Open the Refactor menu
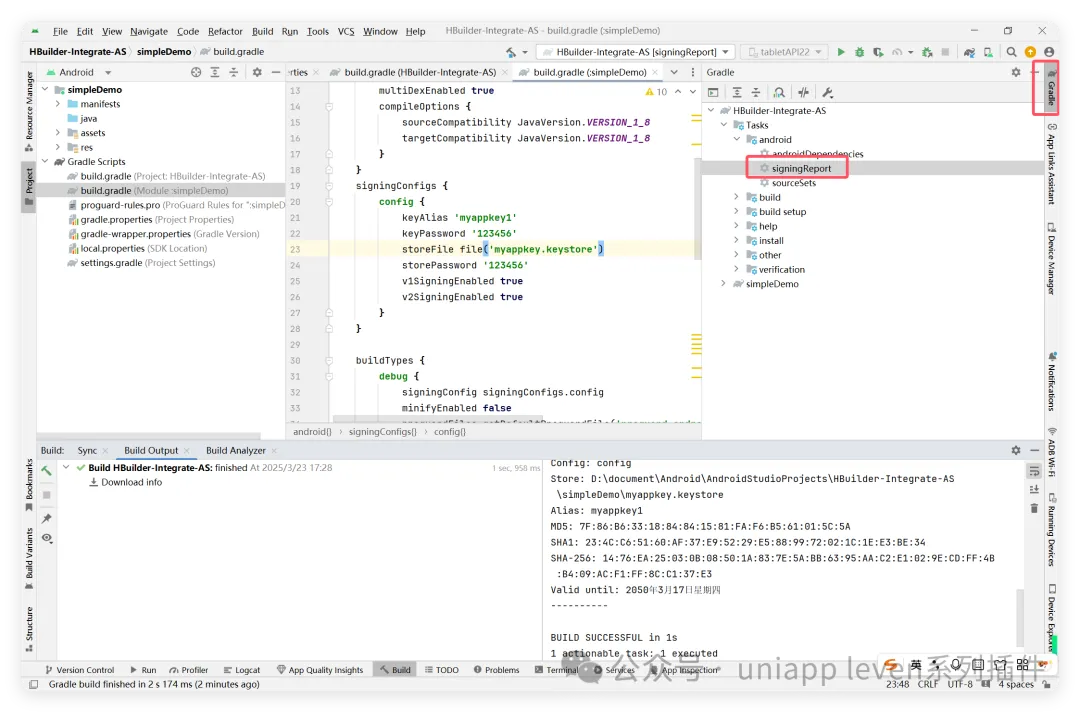1080x712 pixels. [225, 31]
